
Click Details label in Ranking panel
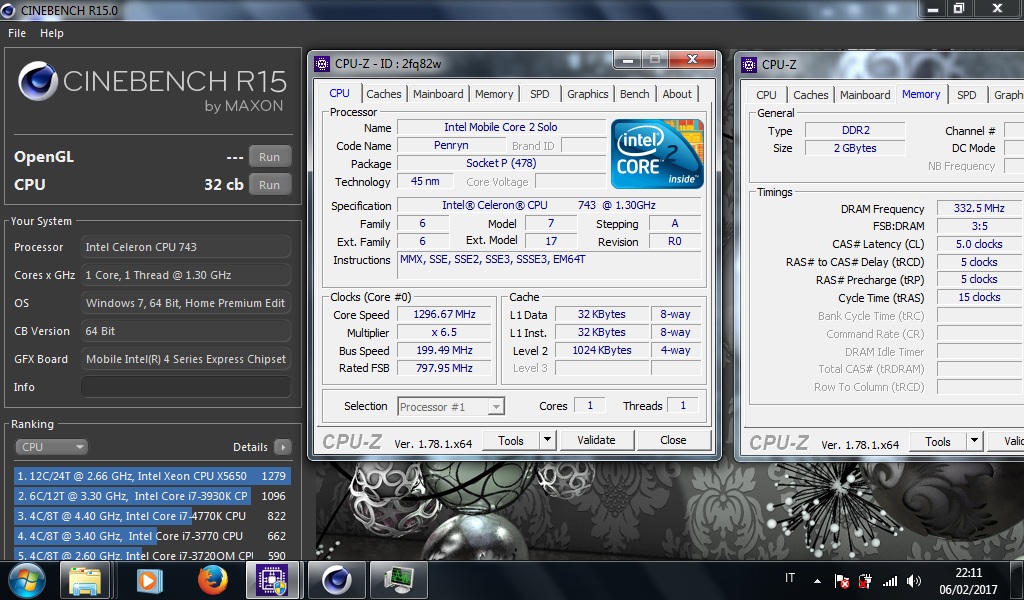(250, 447)
